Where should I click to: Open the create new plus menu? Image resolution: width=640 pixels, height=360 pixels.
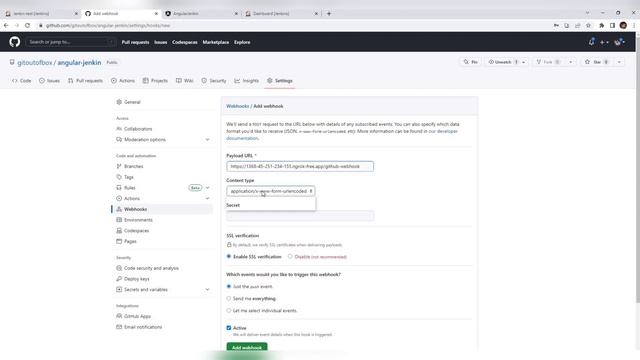604,42
